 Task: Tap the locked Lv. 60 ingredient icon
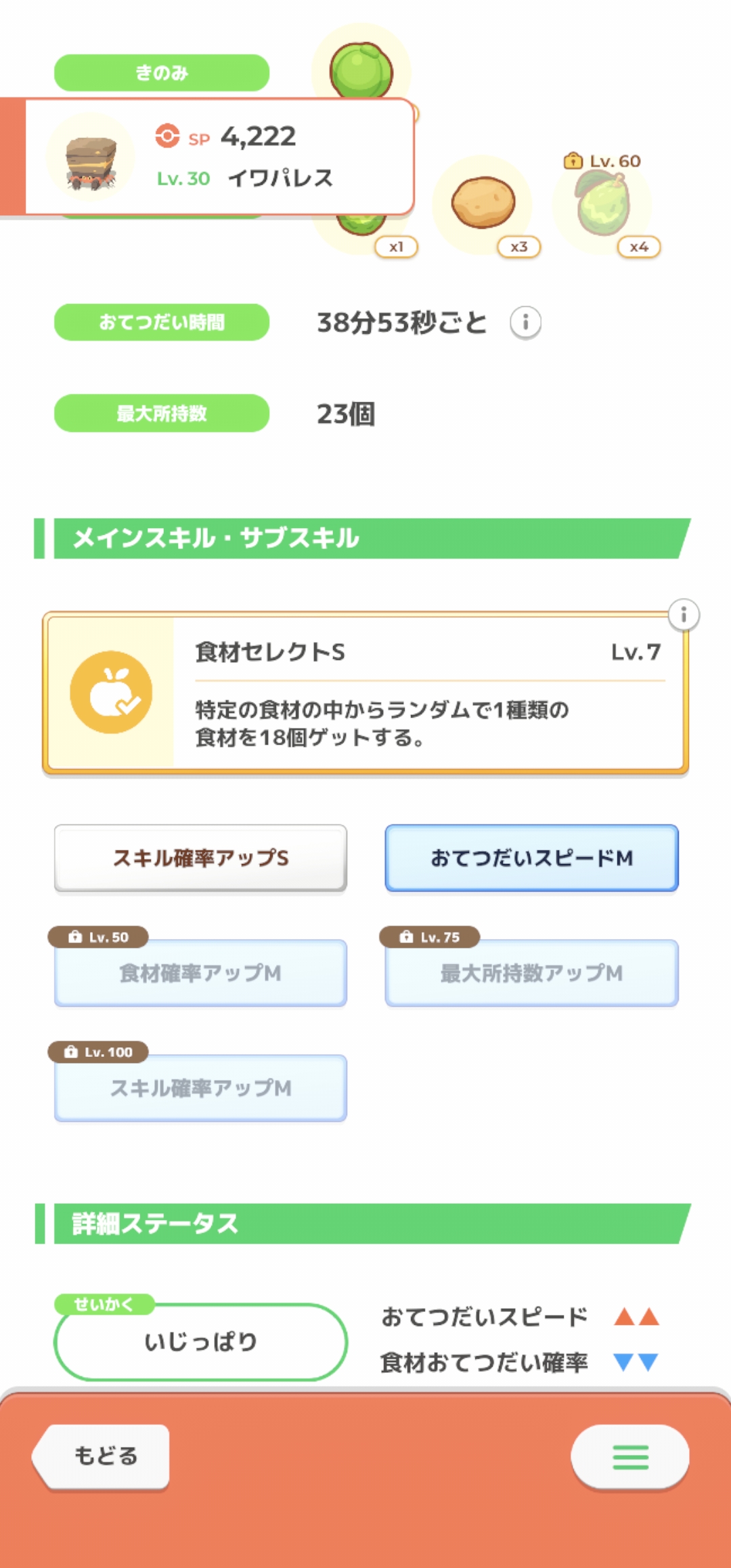603,204
